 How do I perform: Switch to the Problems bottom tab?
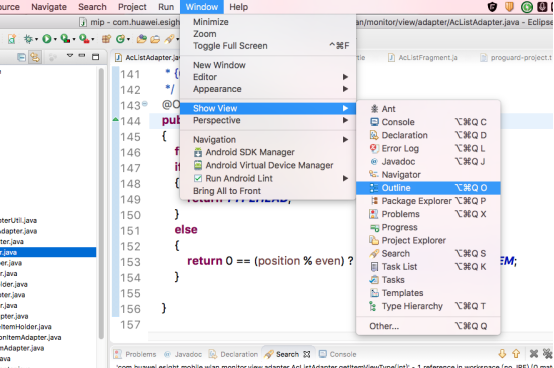(x=135, y=354)
